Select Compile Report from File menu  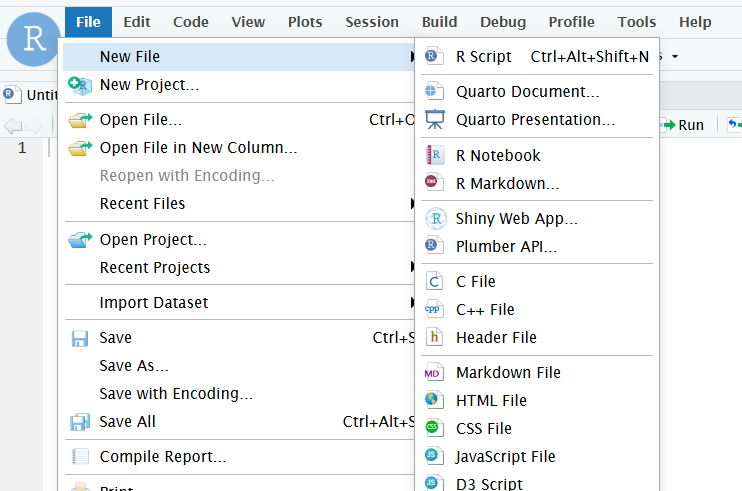click(162, 457)
